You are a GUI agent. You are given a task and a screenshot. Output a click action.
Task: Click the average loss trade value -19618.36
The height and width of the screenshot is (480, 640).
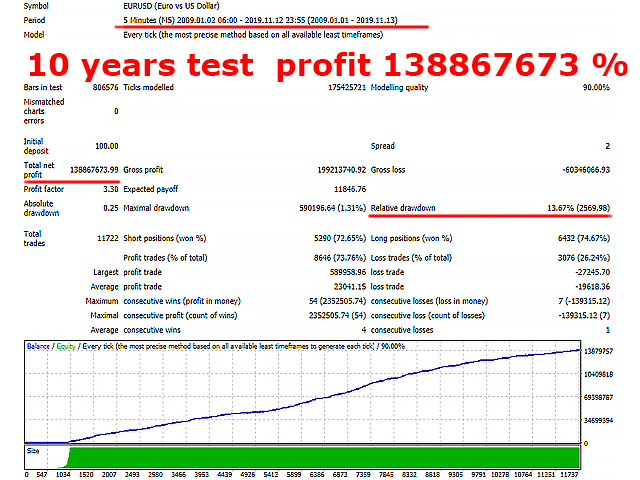[593, 287]
